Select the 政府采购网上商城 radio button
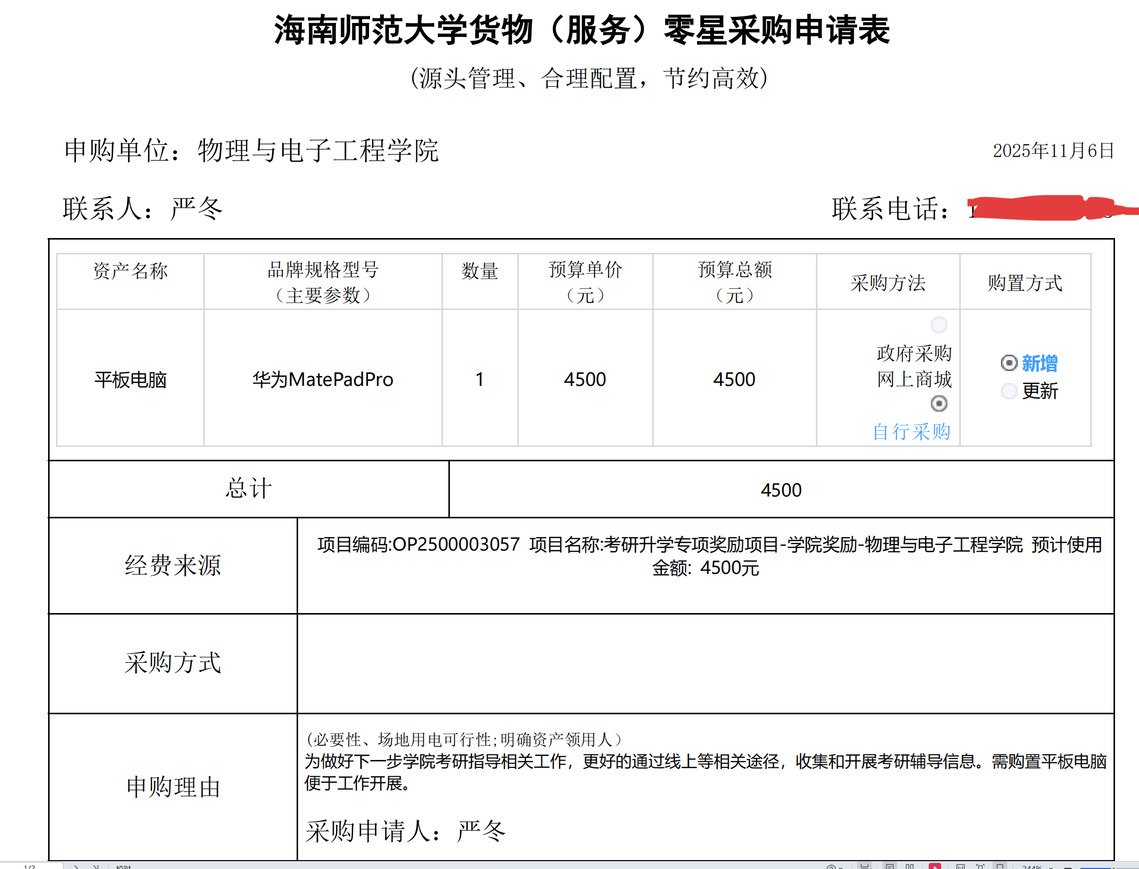1139x869 pixels. pos(938,325)
